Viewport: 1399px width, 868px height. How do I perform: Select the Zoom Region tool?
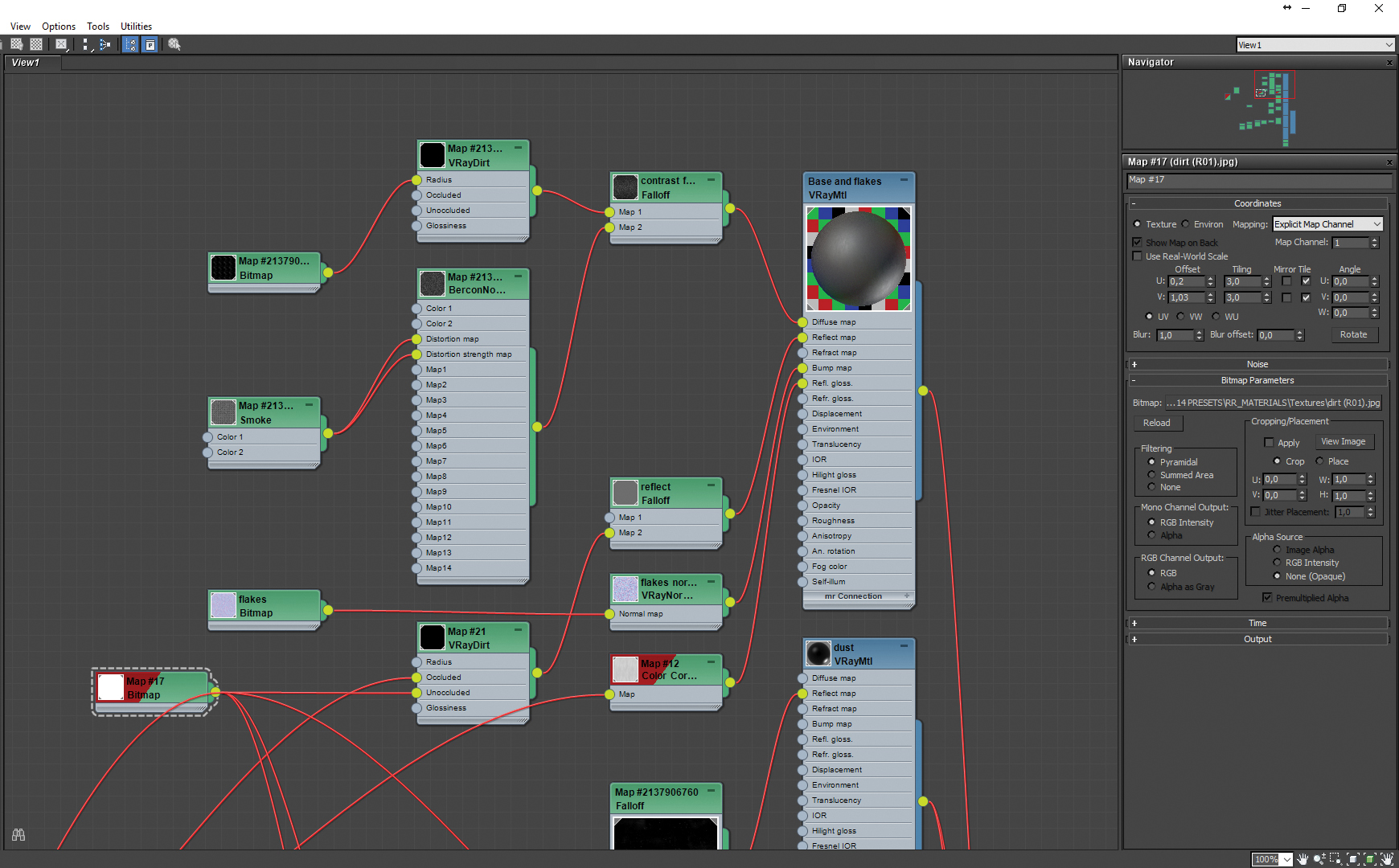[1336, 859]
